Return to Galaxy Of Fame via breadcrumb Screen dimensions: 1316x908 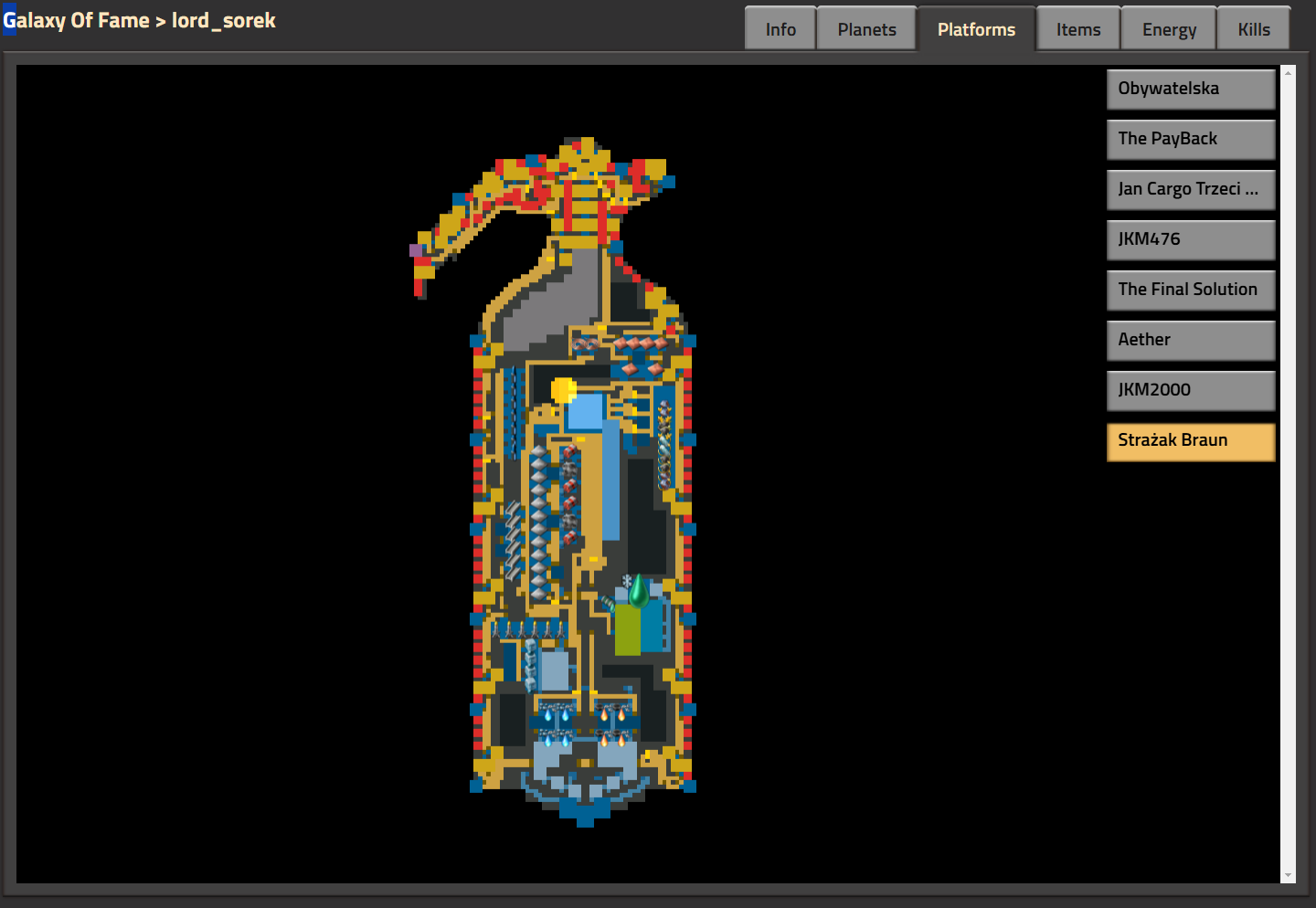[76, 20]
